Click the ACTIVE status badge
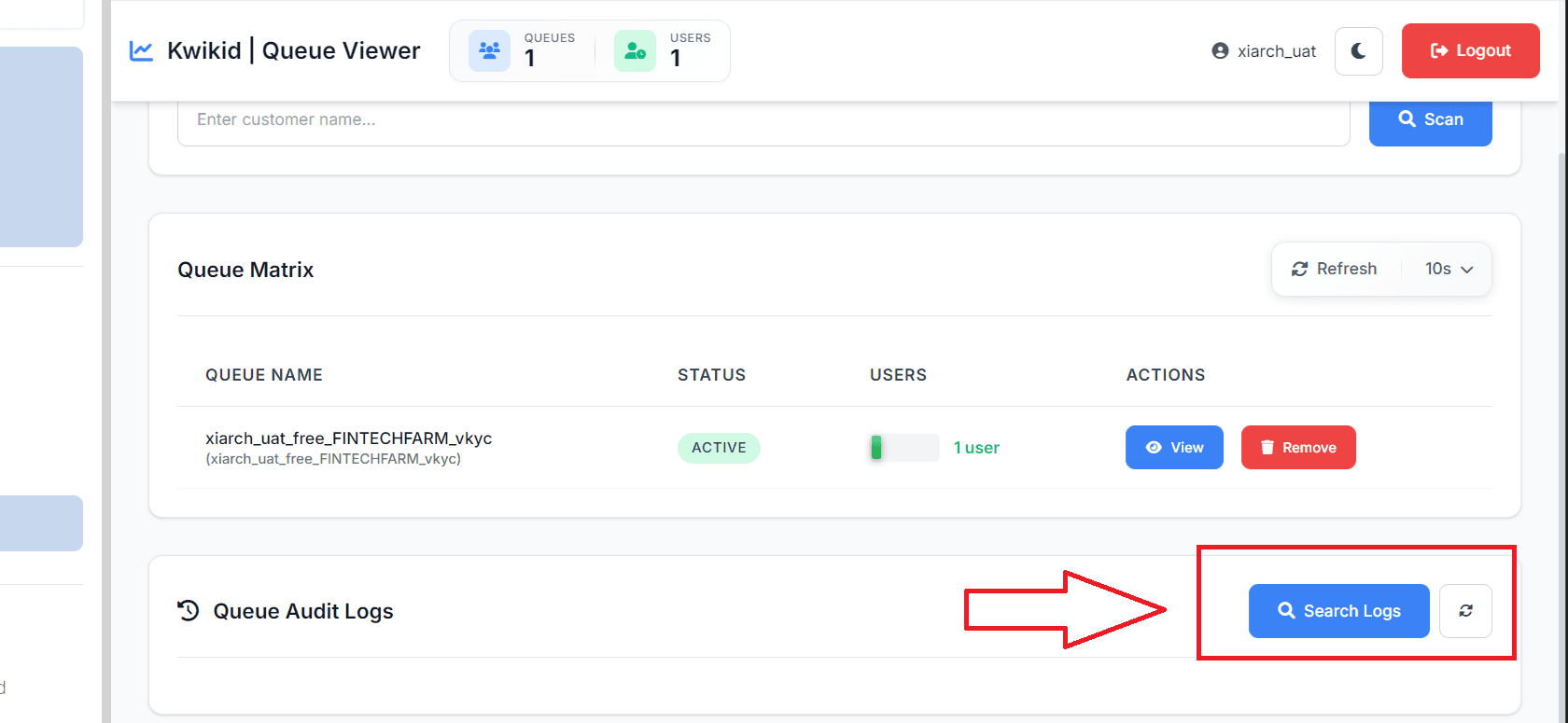This screenshot has height=723, width=1568. tap(719, 448)
